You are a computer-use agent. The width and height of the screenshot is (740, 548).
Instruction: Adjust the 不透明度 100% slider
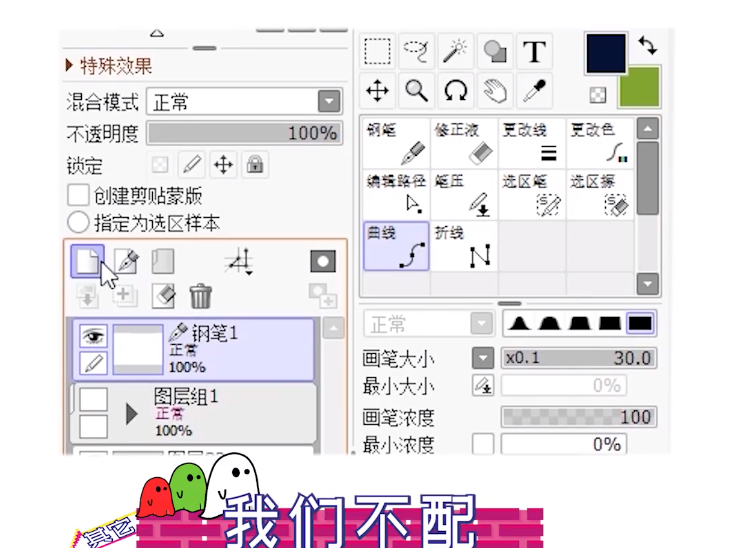[244, 133]
